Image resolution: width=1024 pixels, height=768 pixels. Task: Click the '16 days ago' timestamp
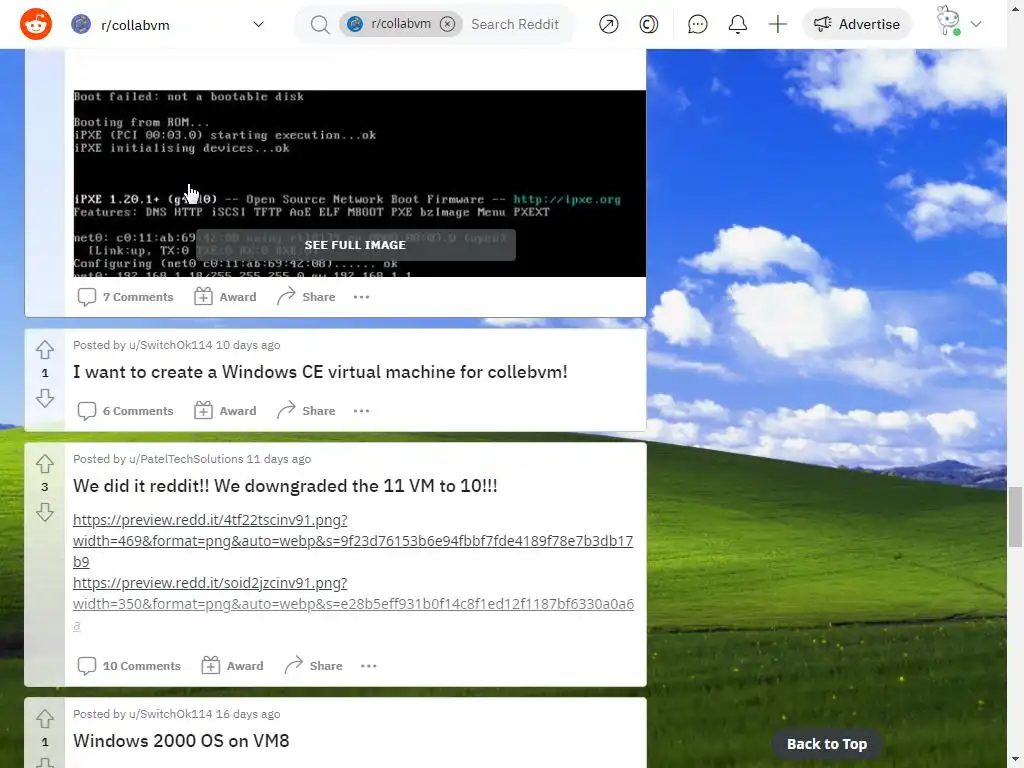pos(248,714)
